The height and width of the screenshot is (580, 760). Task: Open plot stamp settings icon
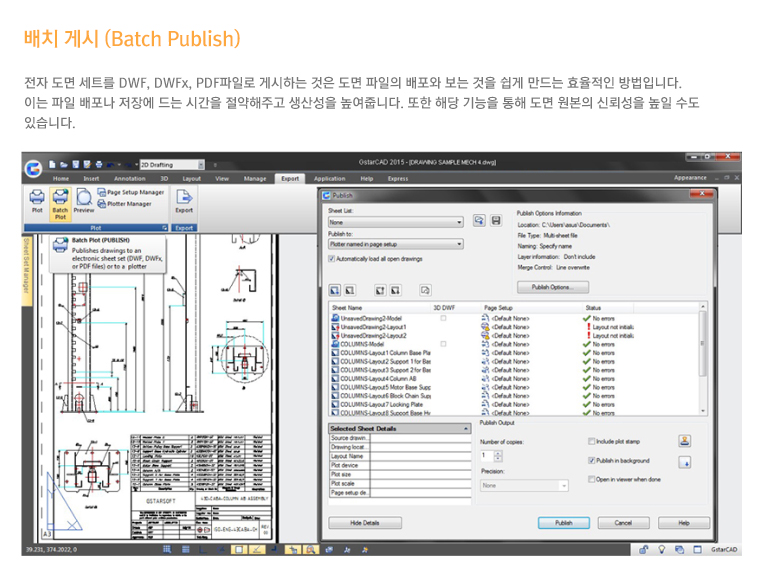[685, 440]
